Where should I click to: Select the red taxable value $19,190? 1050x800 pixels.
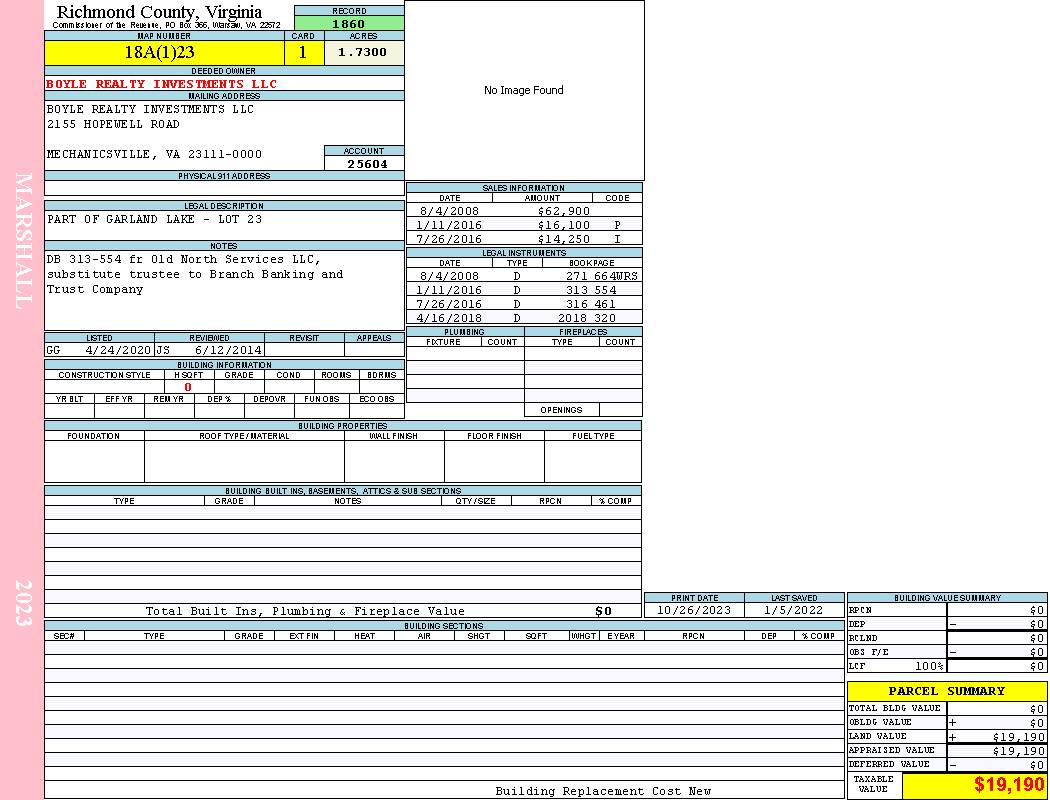(1009, 785)
